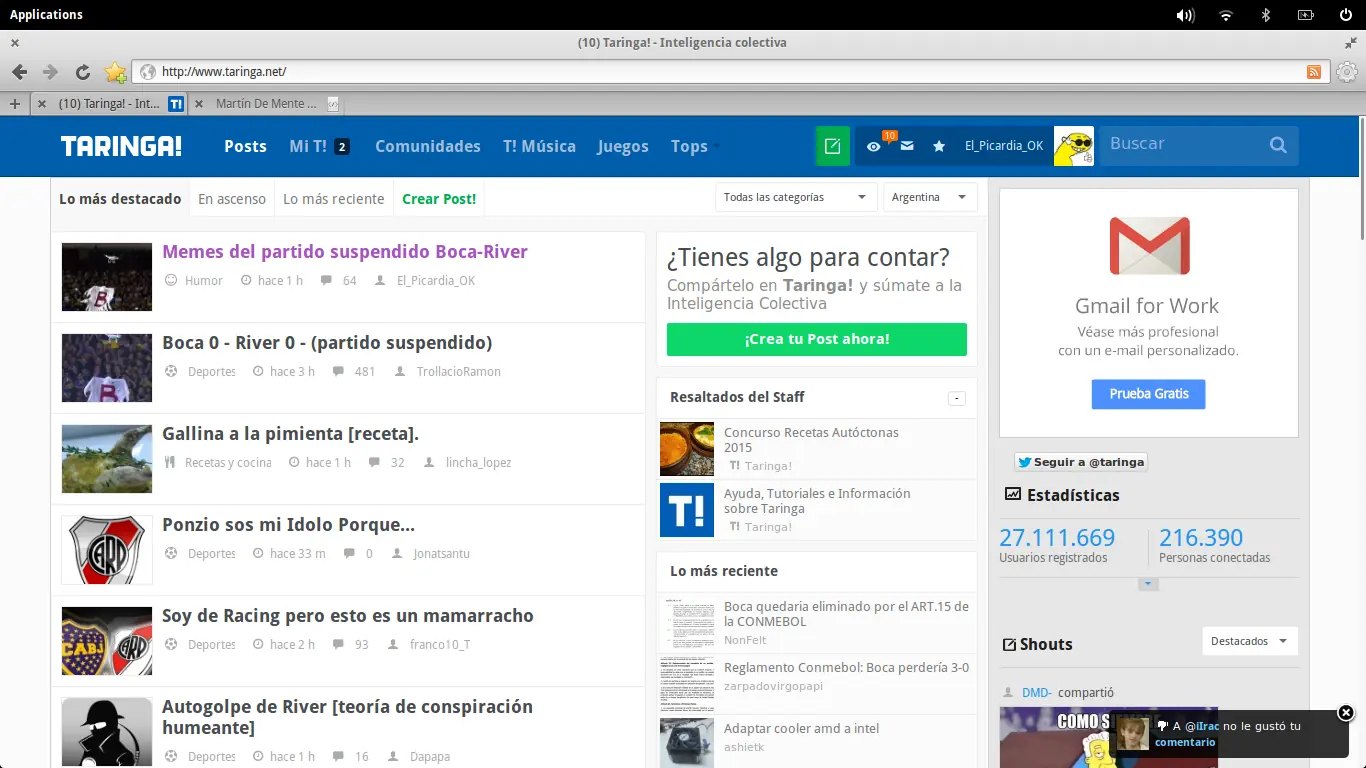The image size is (1366, 768).
Task: Open the Argentina country dropdown
Action: tap(929, 197)
